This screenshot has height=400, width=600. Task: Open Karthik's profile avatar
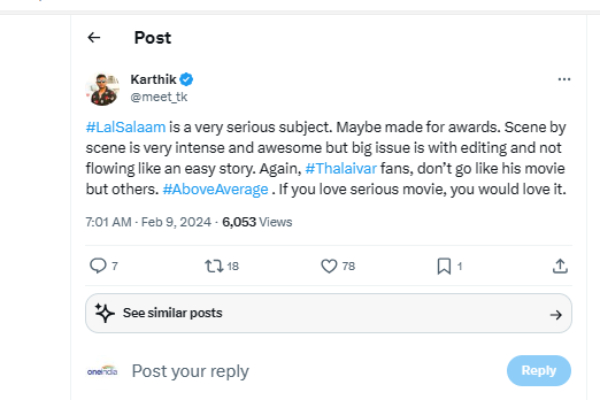pos(104,88)
